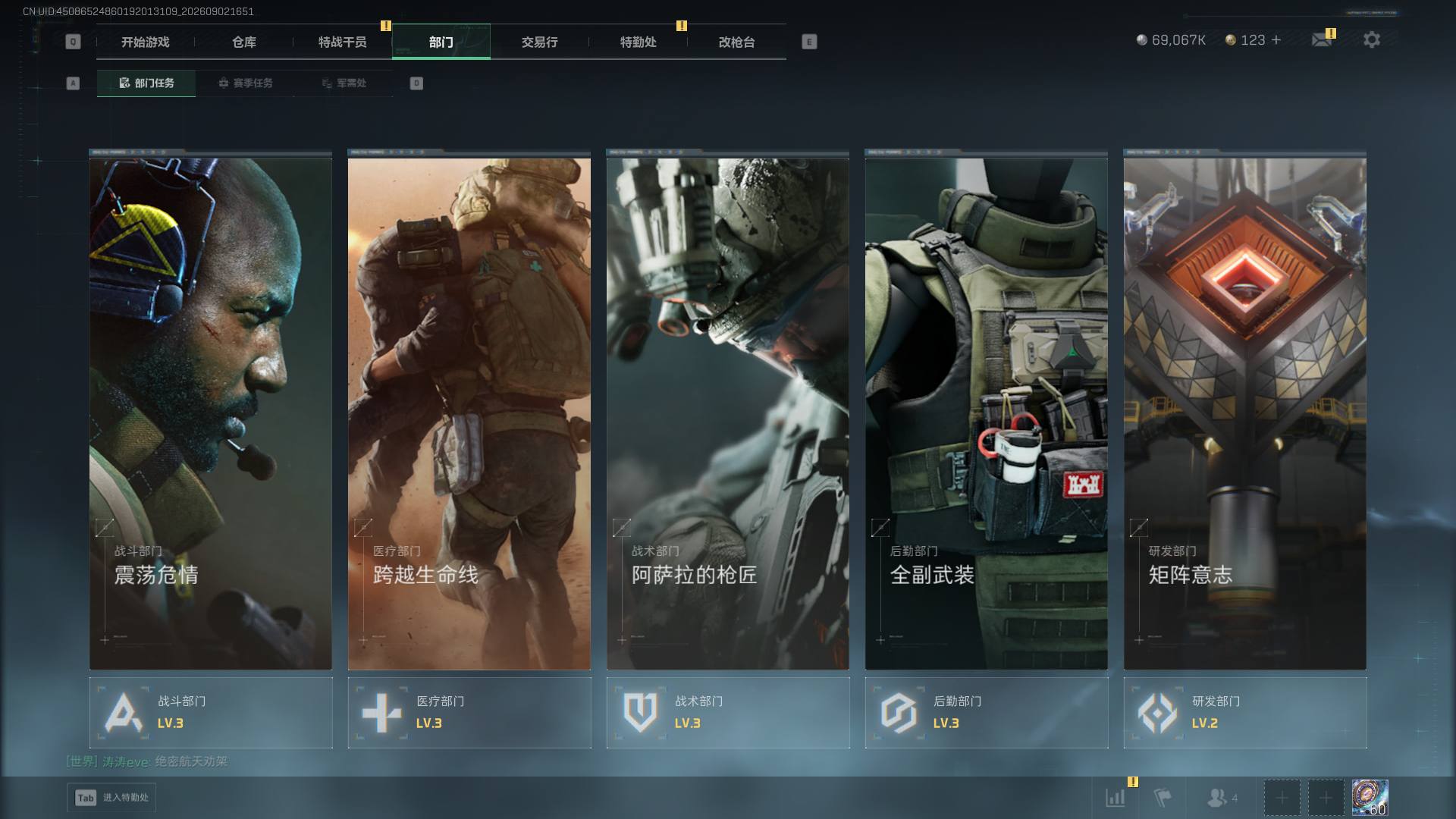Open the mail inbox icon
Screen dimensions: 1456x819
click(x=1322, y=39)
